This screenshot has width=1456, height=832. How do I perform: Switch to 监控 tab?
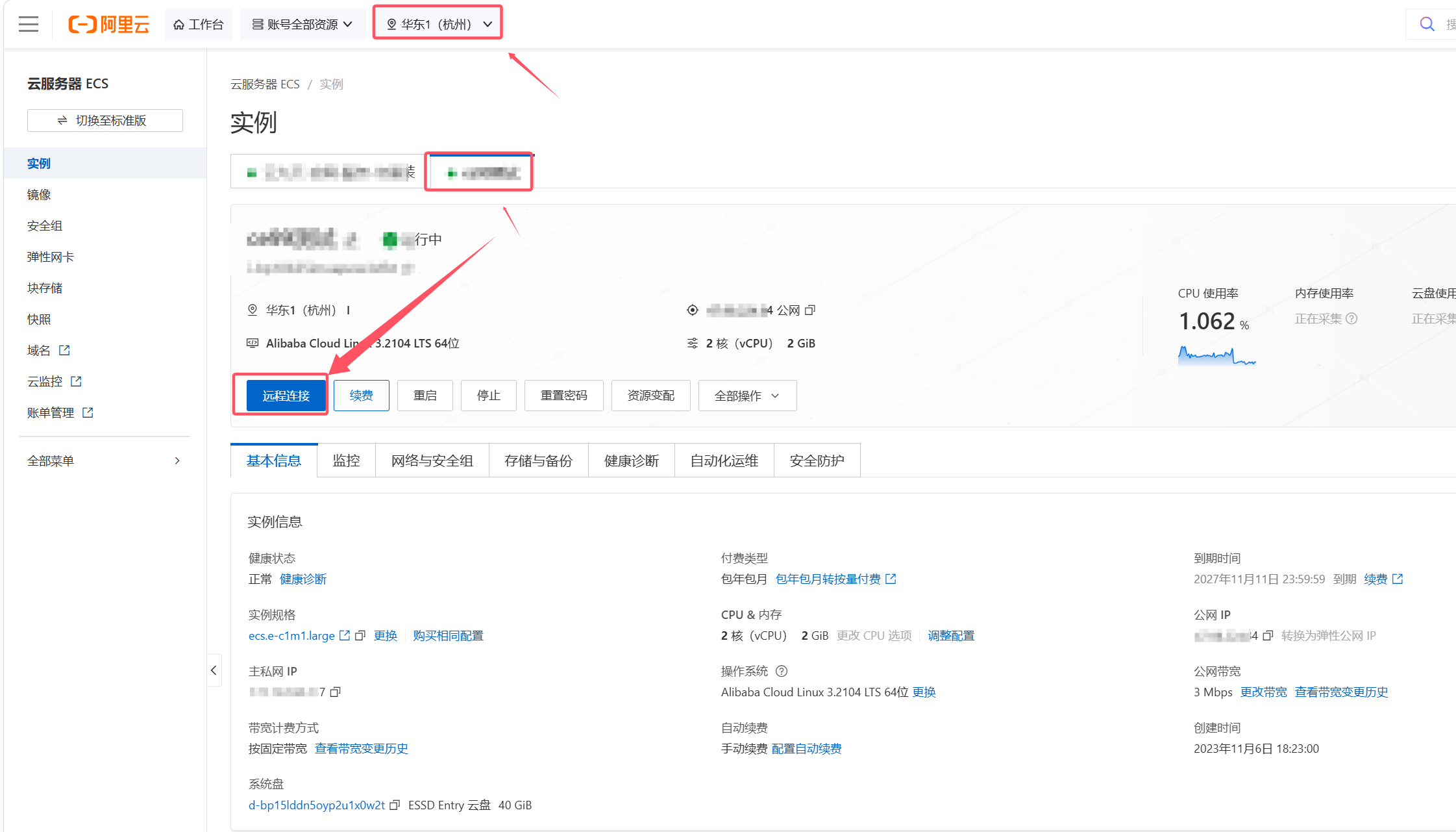point(346,460)
